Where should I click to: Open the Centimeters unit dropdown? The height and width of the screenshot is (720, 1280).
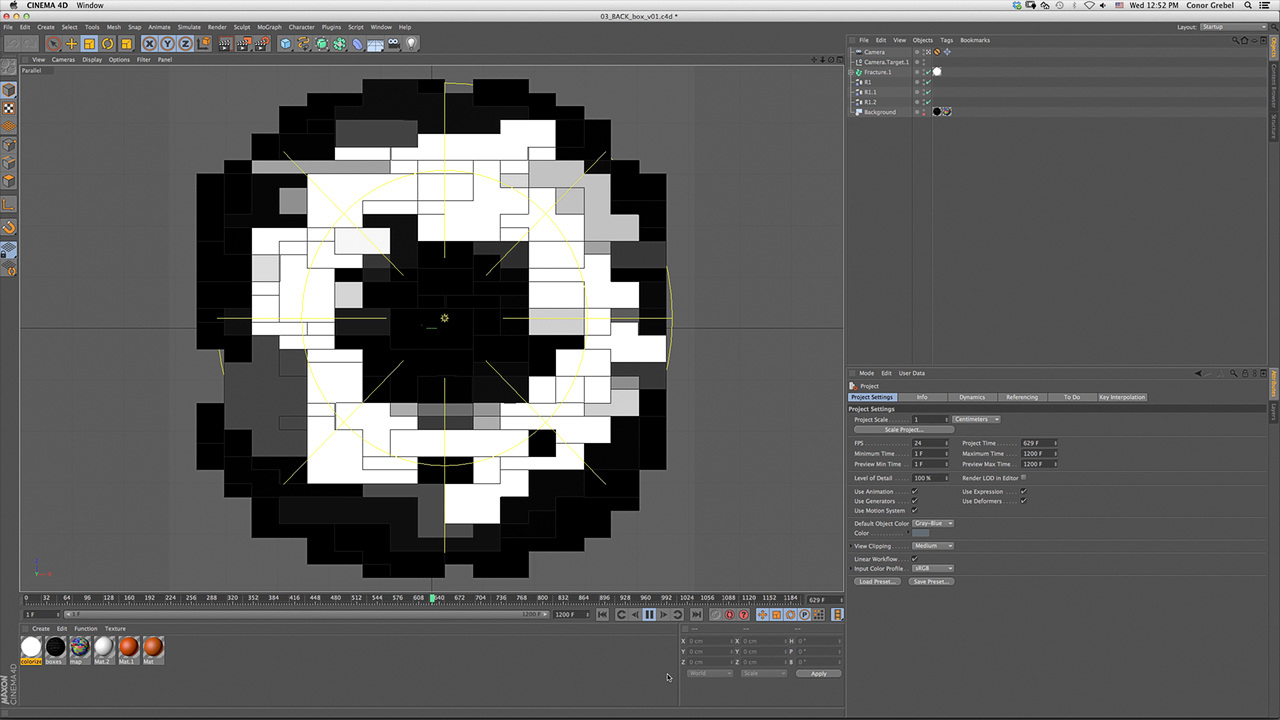(x=976, y=419)
